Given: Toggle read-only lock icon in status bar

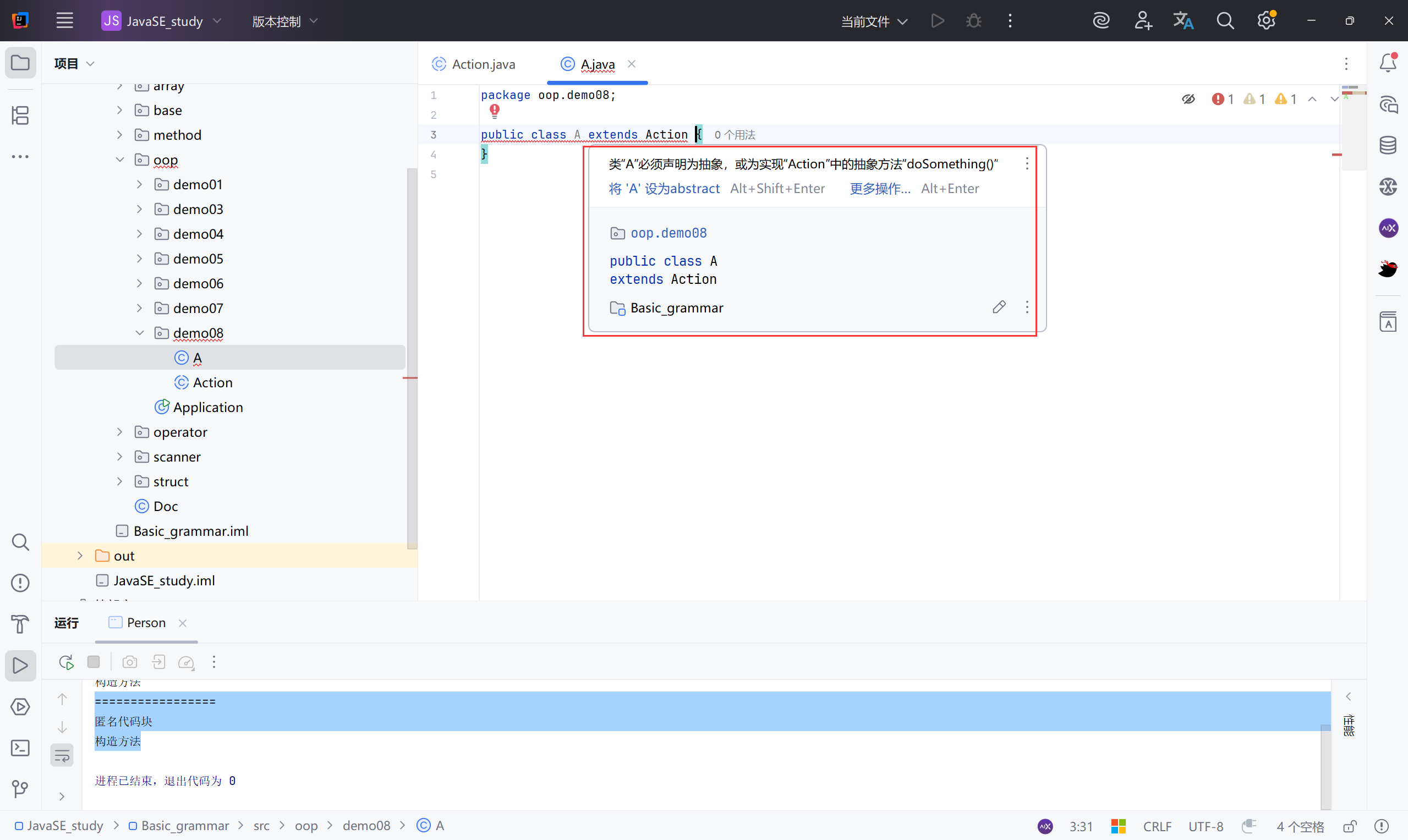Looking at the screenshot, I should (x=1350, y=826).
